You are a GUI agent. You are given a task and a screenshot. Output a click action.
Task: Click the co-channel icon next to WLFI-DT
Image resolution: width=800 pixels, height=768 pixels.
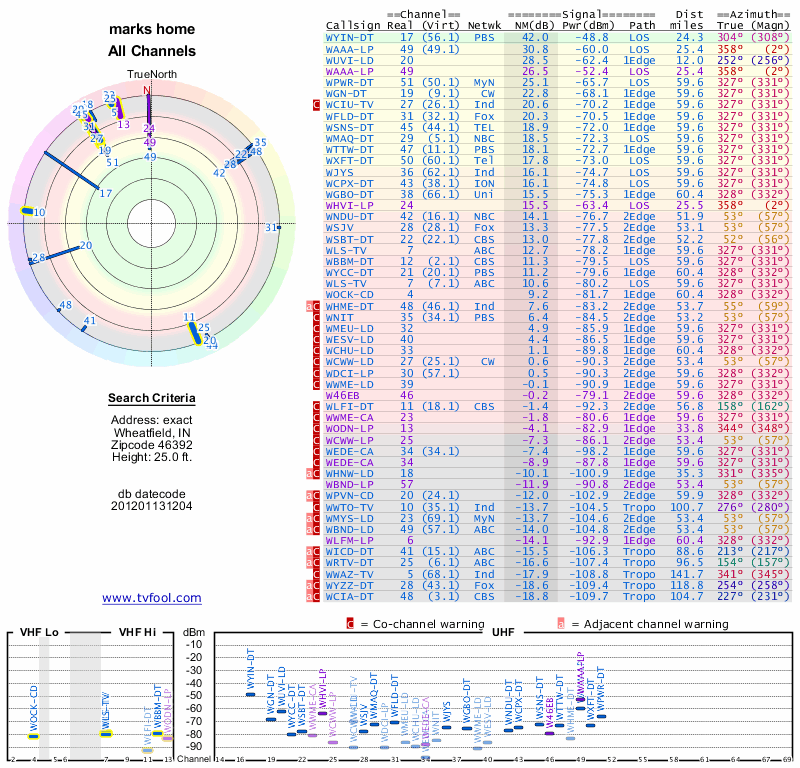(x=316, y=407)
